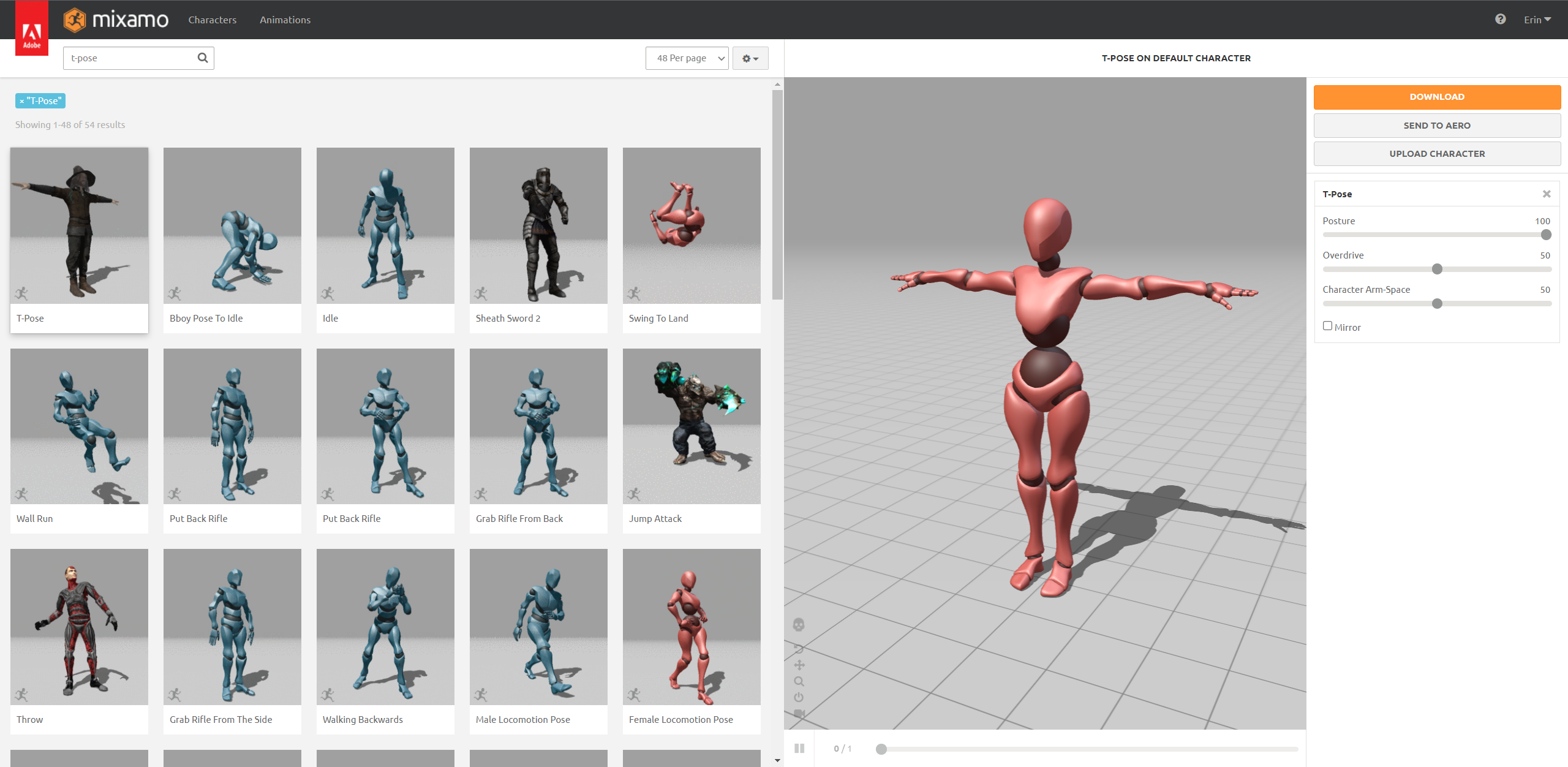Toggle skeleton view with the skull icon
The width and height of the screenshot is (1568, 767).
[799, 624]
